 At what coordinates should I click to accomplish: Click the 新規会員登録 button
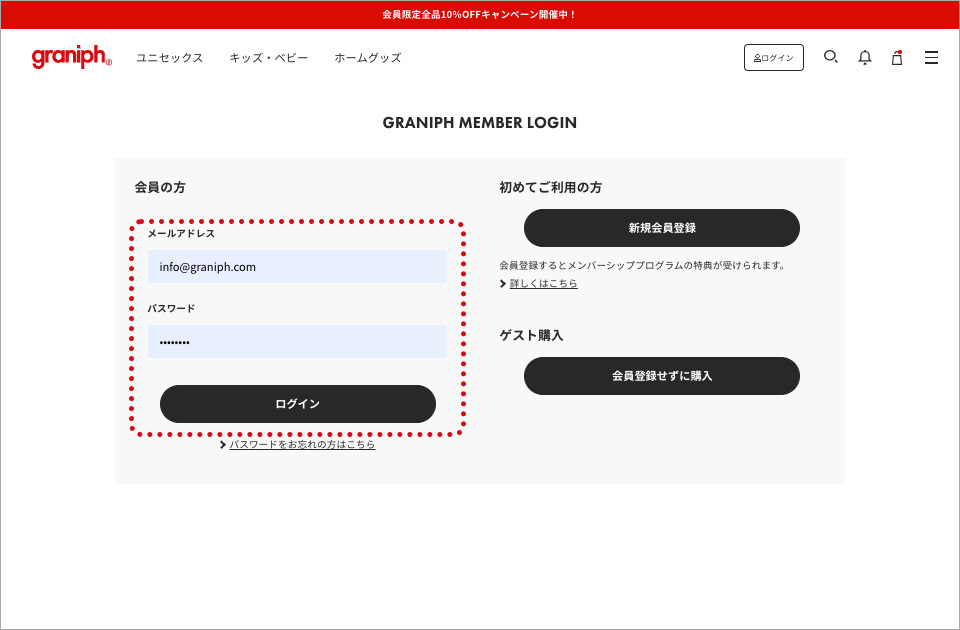[x=662, y=228]
